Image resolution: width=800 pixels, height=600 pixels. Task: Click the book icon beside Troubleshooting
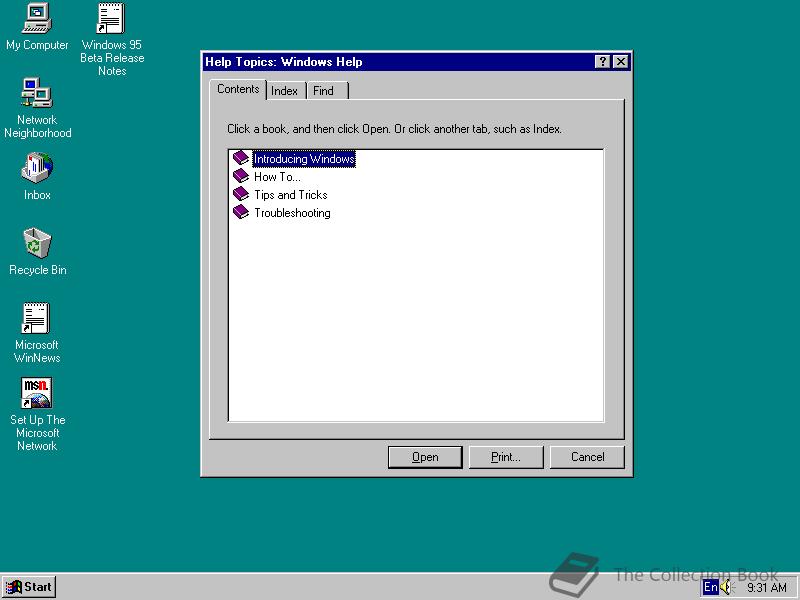tap(241, 212)
